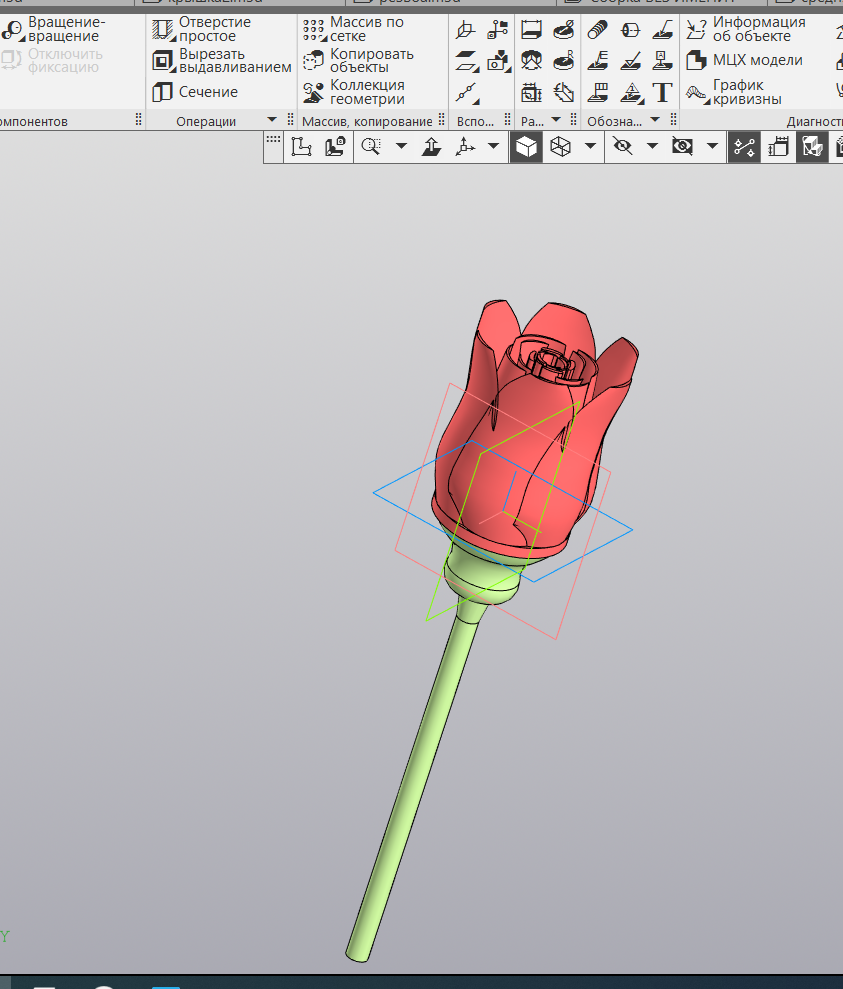Switch to wireframe cube display mode

point(560,147)
